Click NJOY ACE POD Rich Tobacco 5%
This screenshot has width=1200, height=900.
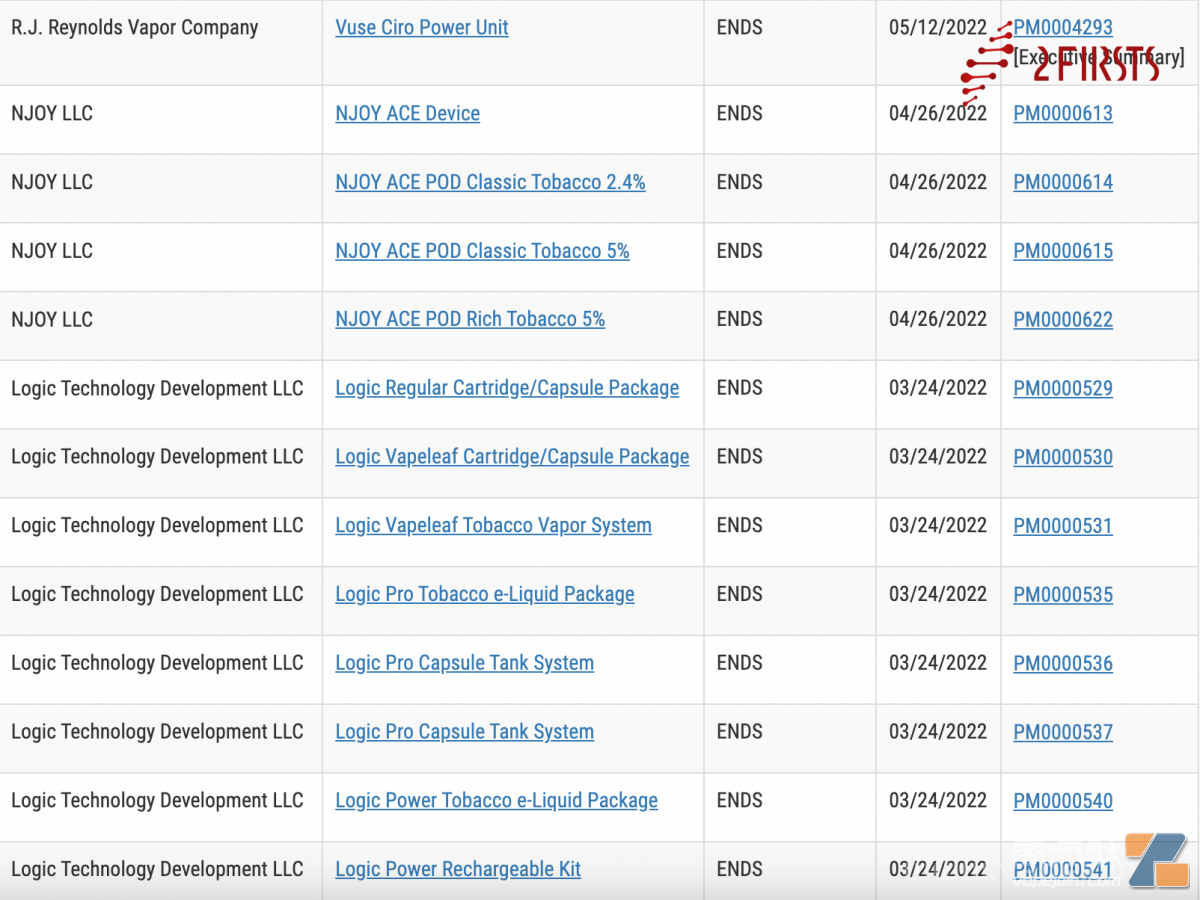(470, 320)
